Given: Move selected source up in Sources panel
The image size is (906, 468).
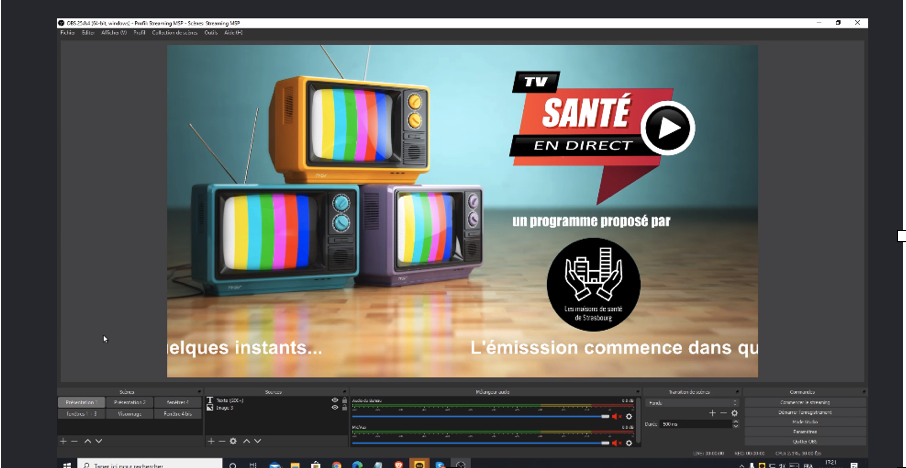Looking at the screenshot, I should tap(247, 441).
